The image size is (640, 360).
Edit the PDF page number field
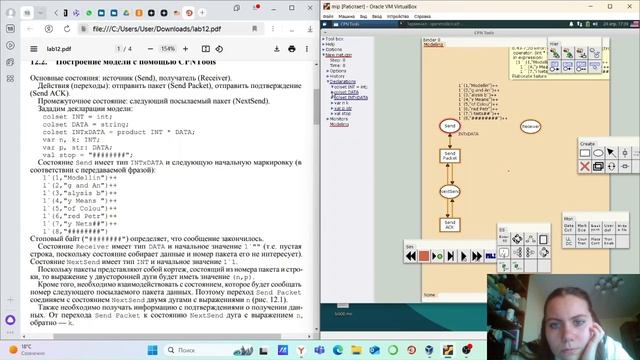coord(119,49)
